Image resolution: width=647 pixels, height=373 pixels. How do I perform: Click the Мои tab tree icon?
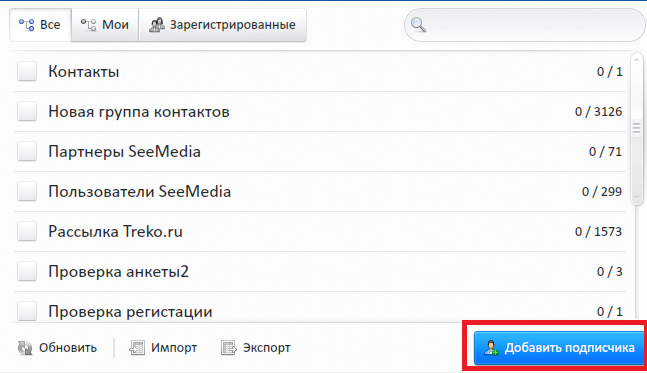(88, 25)
